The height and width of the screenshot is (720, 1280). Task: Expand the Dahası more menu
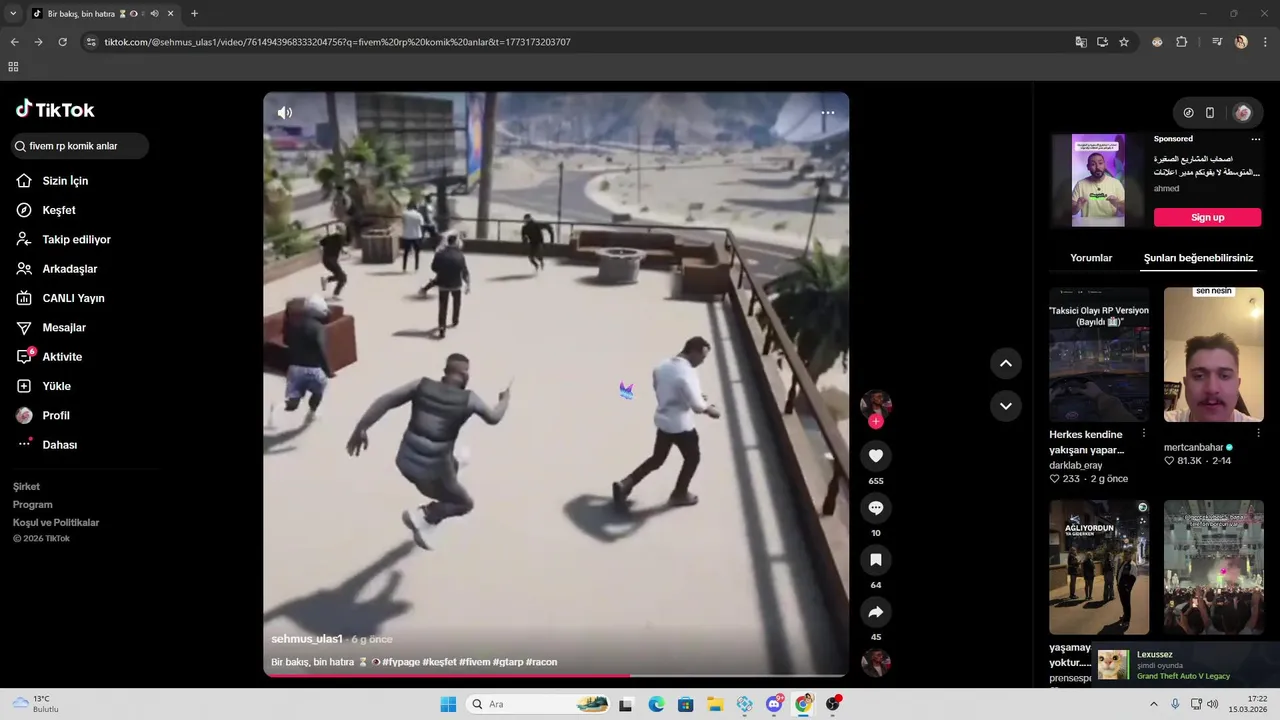point(59,445)
